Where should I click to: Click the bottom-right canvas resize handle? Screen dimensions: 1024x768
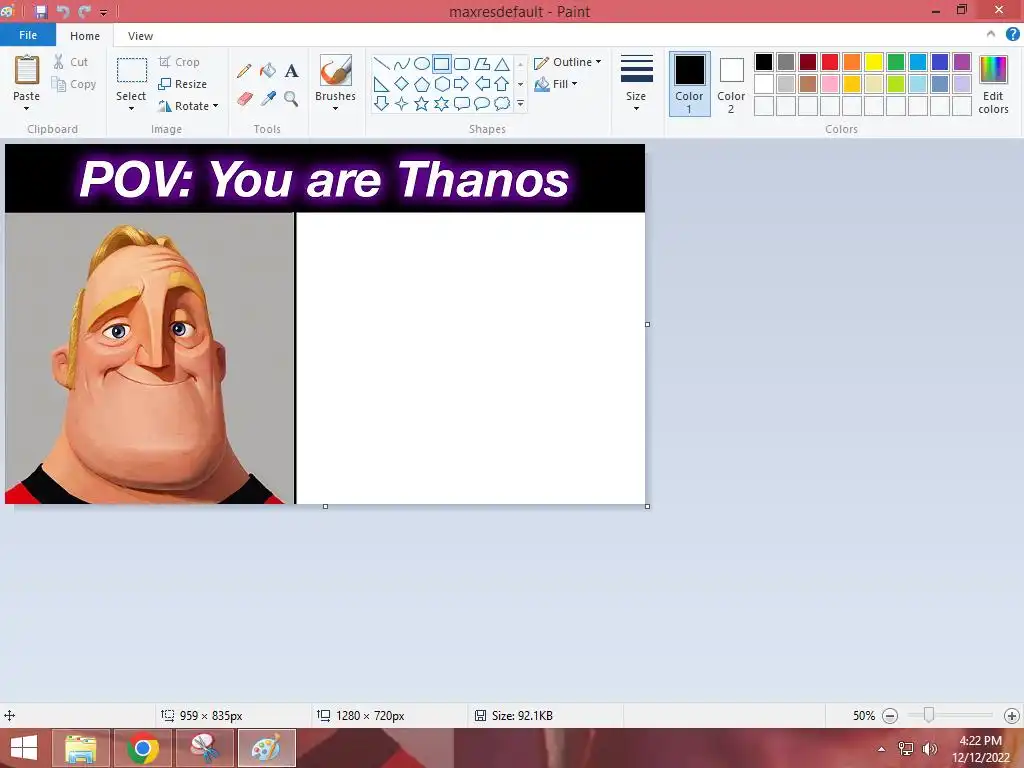click(x=647, y=506)
